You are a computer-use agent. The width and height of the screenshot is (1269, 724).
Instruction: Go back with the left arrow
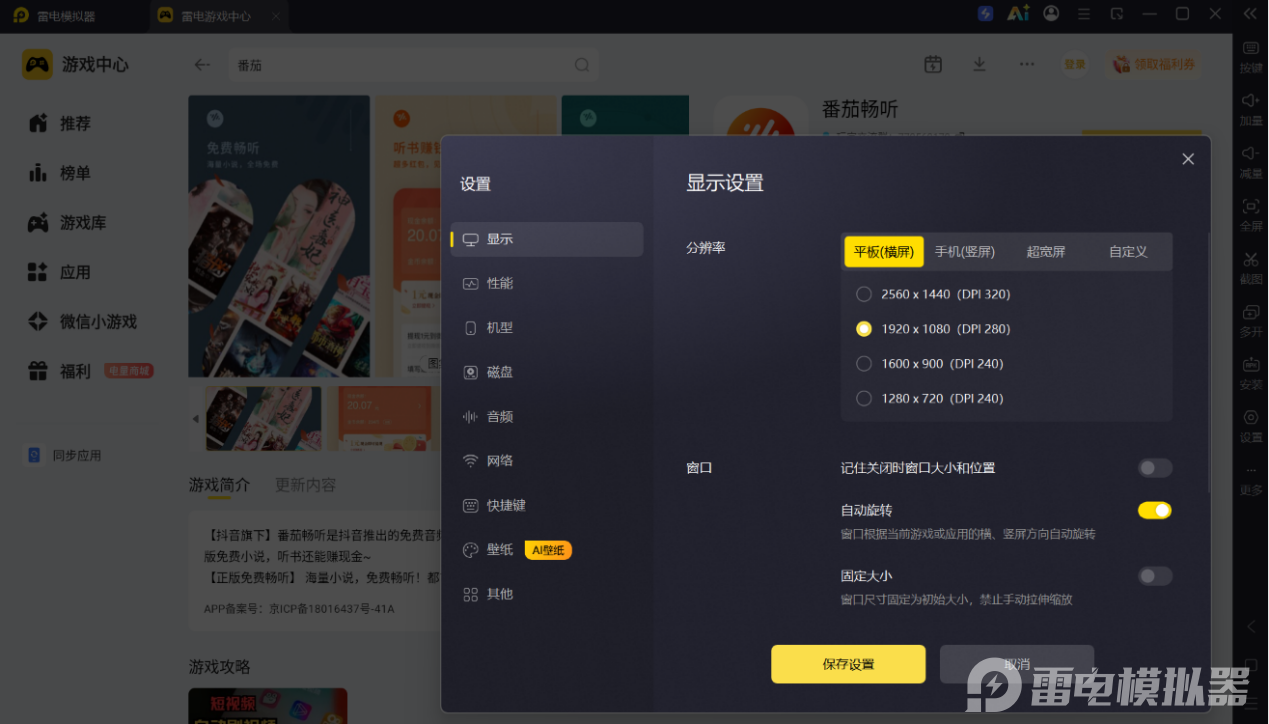[202, 65]
